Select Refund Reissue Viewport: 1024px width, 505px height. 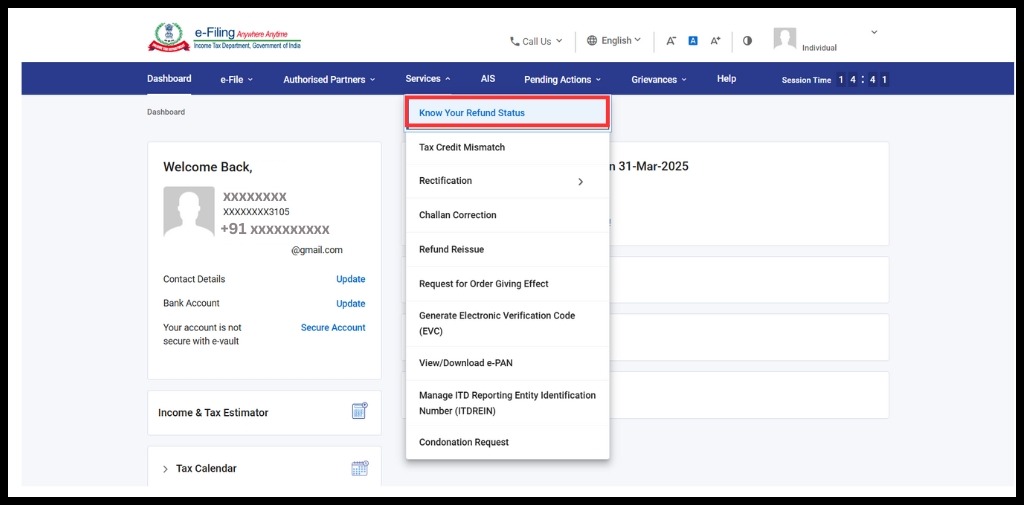click(507, 250)
